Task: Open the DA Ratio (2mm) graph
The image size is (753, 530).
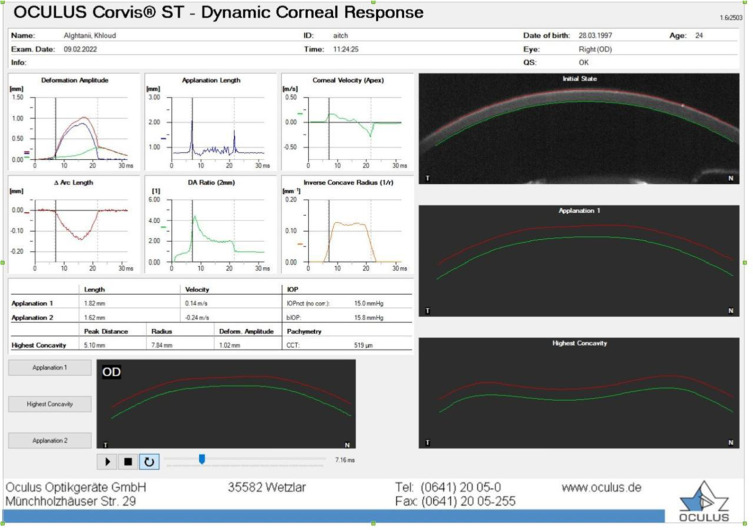Action: 211,225
